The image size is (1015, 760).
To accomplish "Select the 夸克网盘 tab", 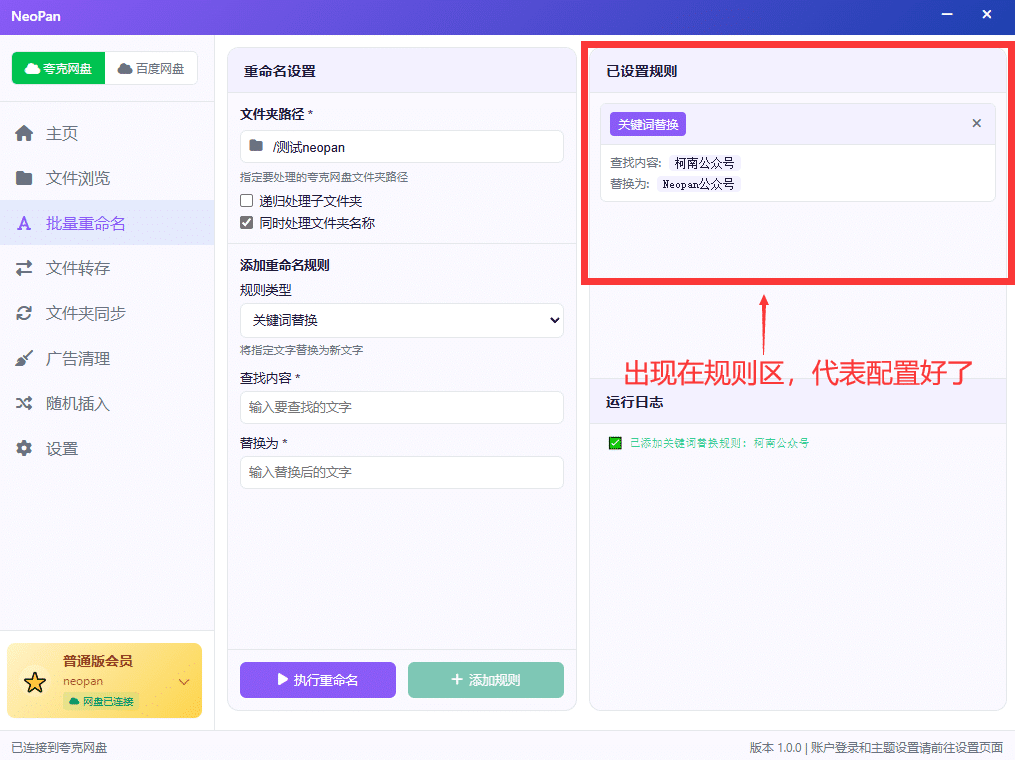I will point(58,68).
